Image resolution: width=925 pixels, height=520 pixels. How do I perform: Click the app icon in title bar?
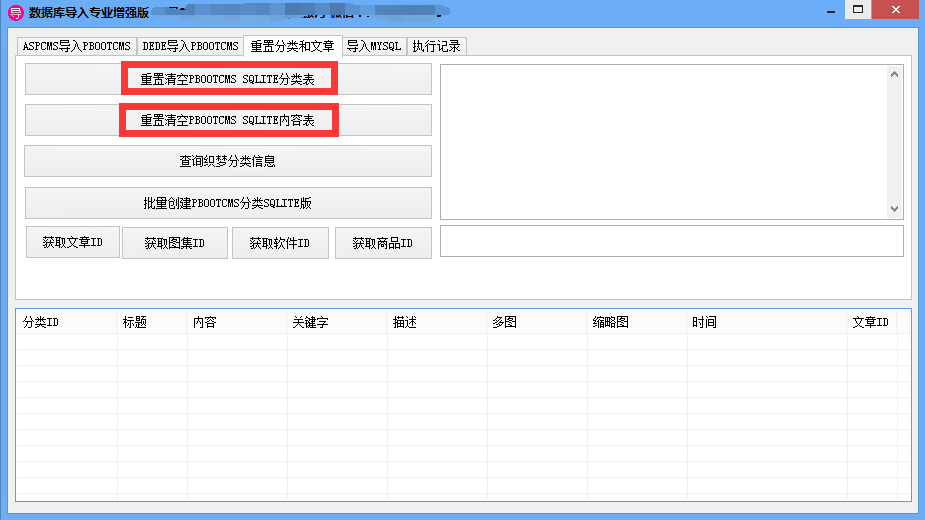click(x=15, y=12)
